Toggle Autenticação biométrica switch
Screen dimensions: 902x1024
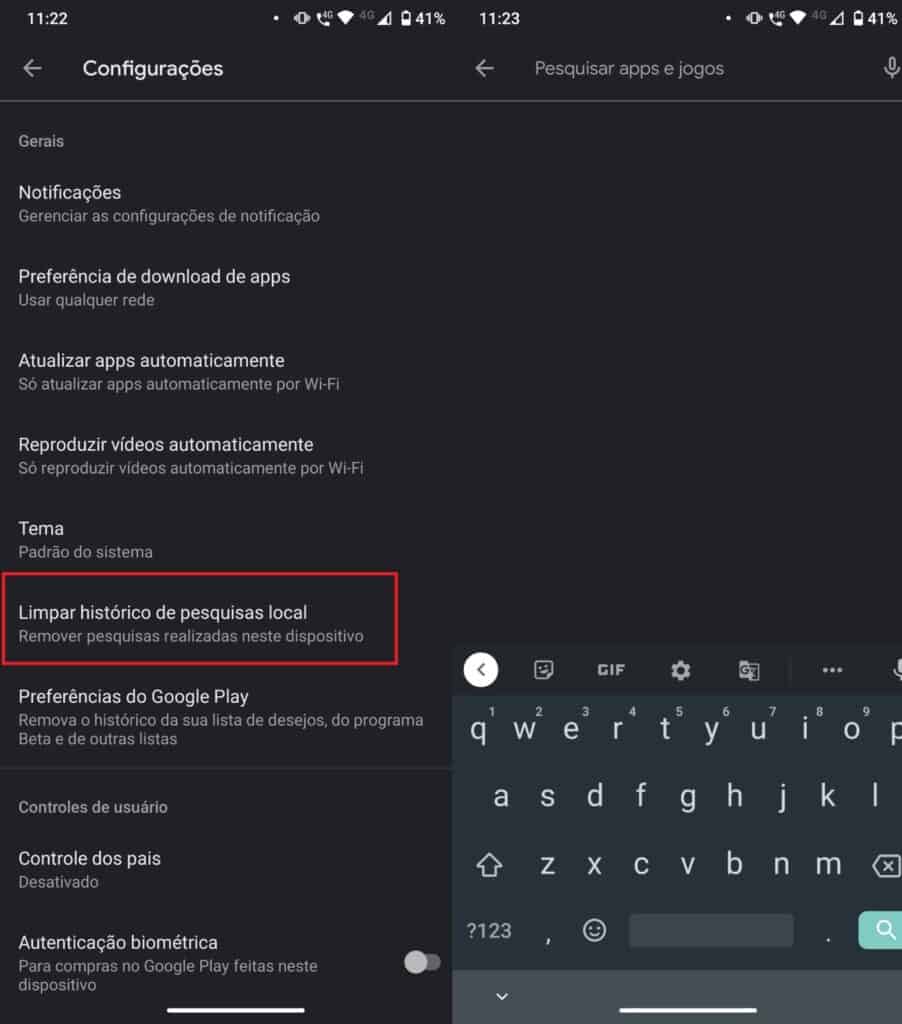[422, 962]
